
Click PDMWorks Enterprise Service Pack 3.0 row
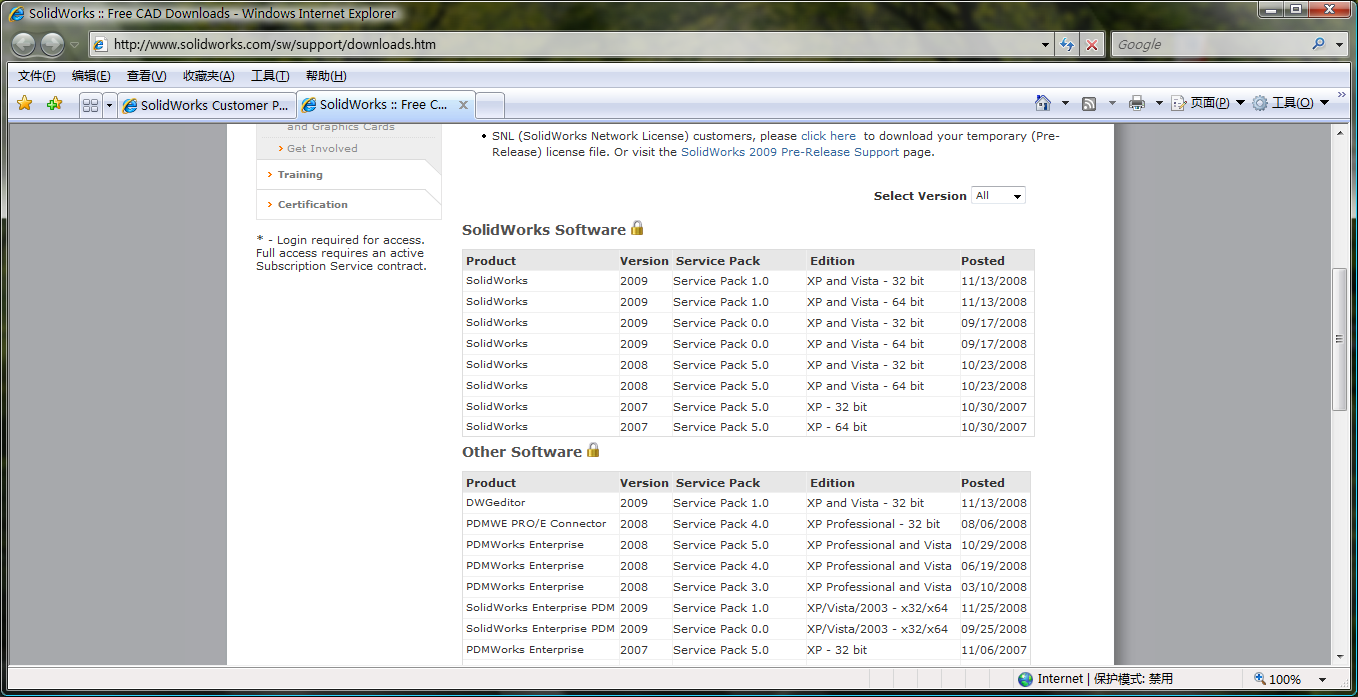(746, 587)
